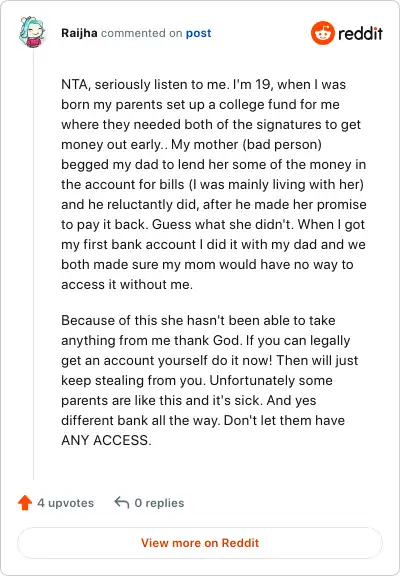Click the orange Reddit Snoo logo icon
400x576 pixels.
click(323, 33)
